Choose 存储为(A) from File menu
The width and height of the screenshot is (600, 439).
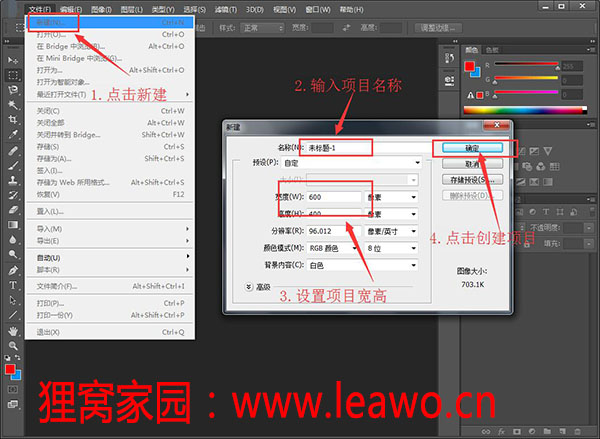(110, 158)
